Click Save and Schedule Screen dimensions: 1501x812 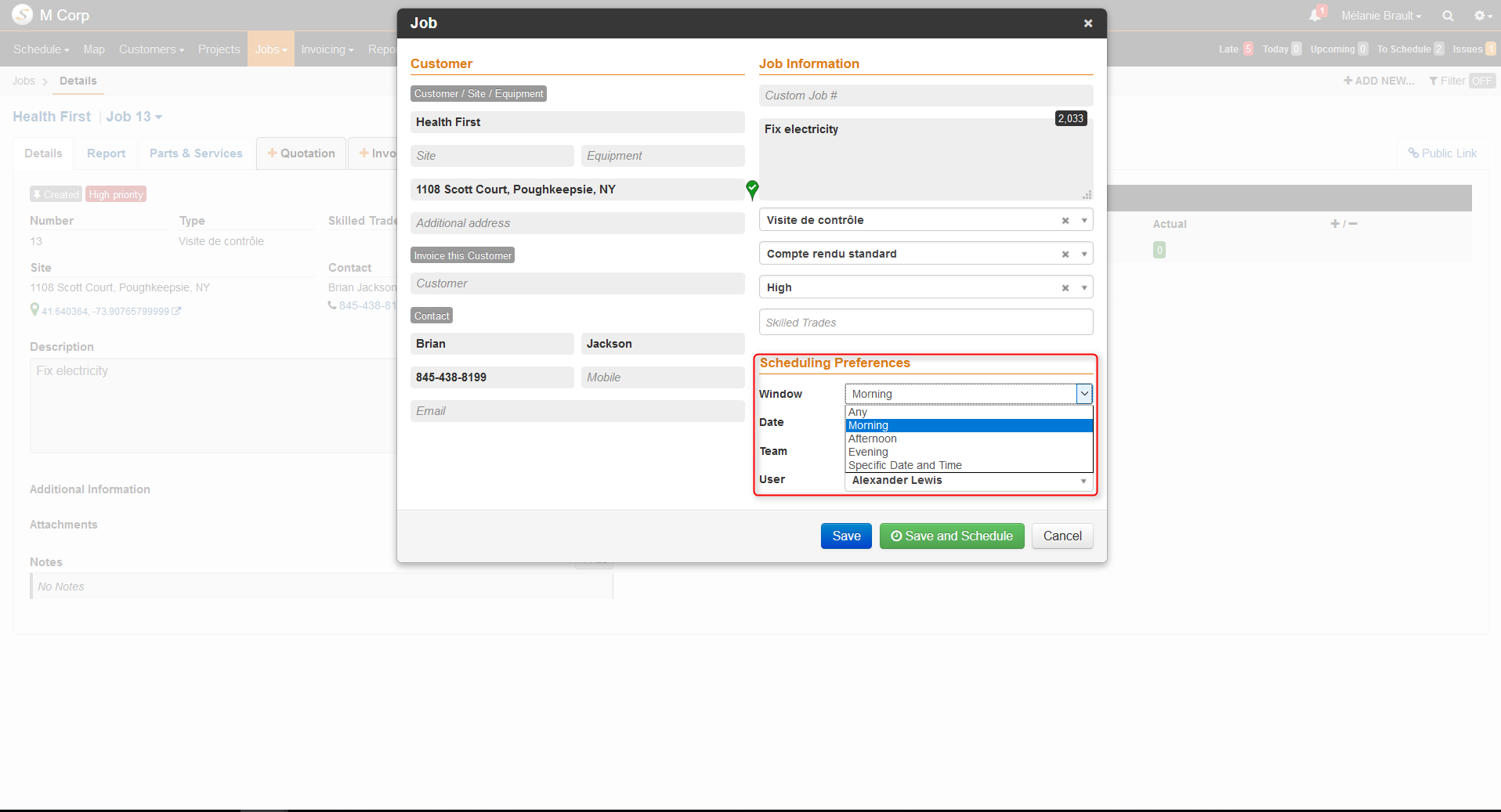pos(952,536)
